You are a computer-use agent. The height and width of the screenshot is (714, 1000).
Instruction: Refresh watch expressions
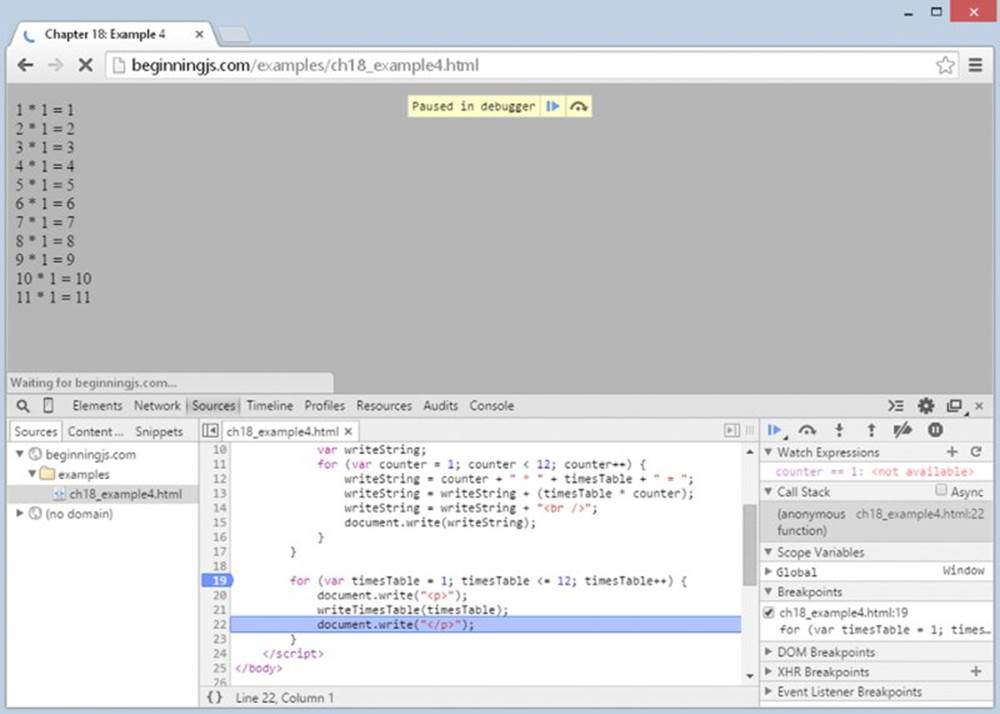(976, 452)
